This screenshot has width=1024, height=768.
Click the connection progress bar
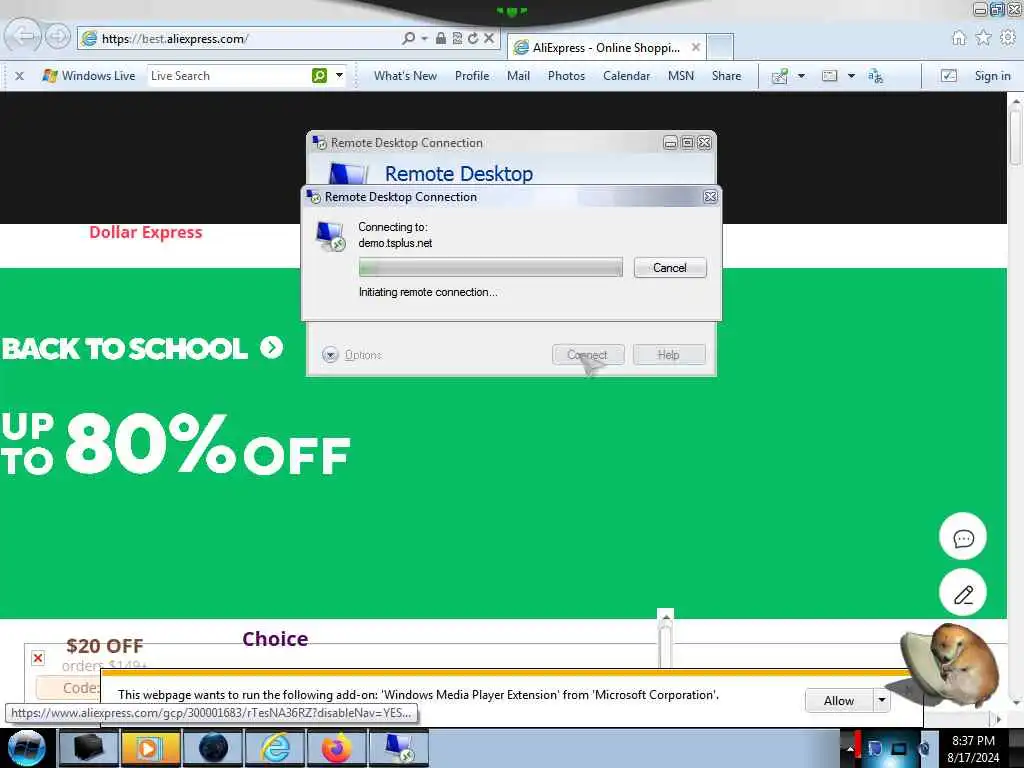[x=490, y=267]
